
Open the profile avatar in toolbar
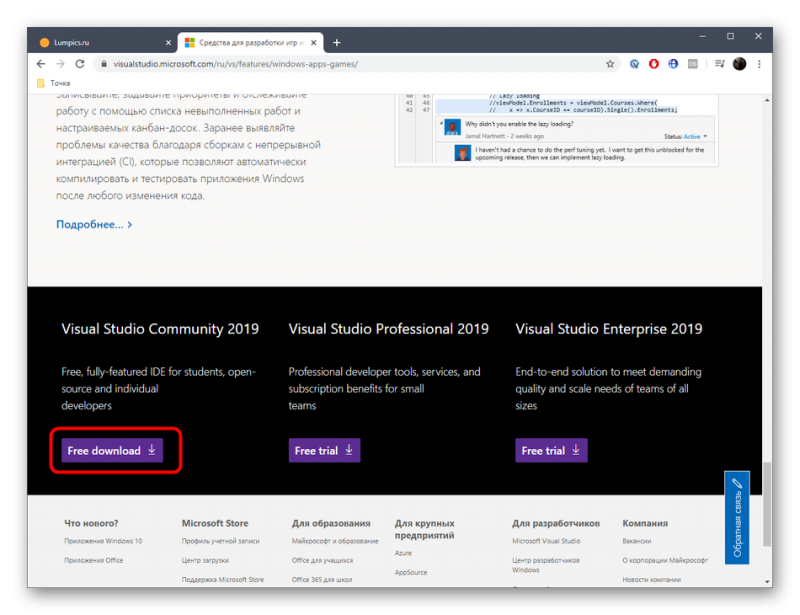tap(739, 64)
